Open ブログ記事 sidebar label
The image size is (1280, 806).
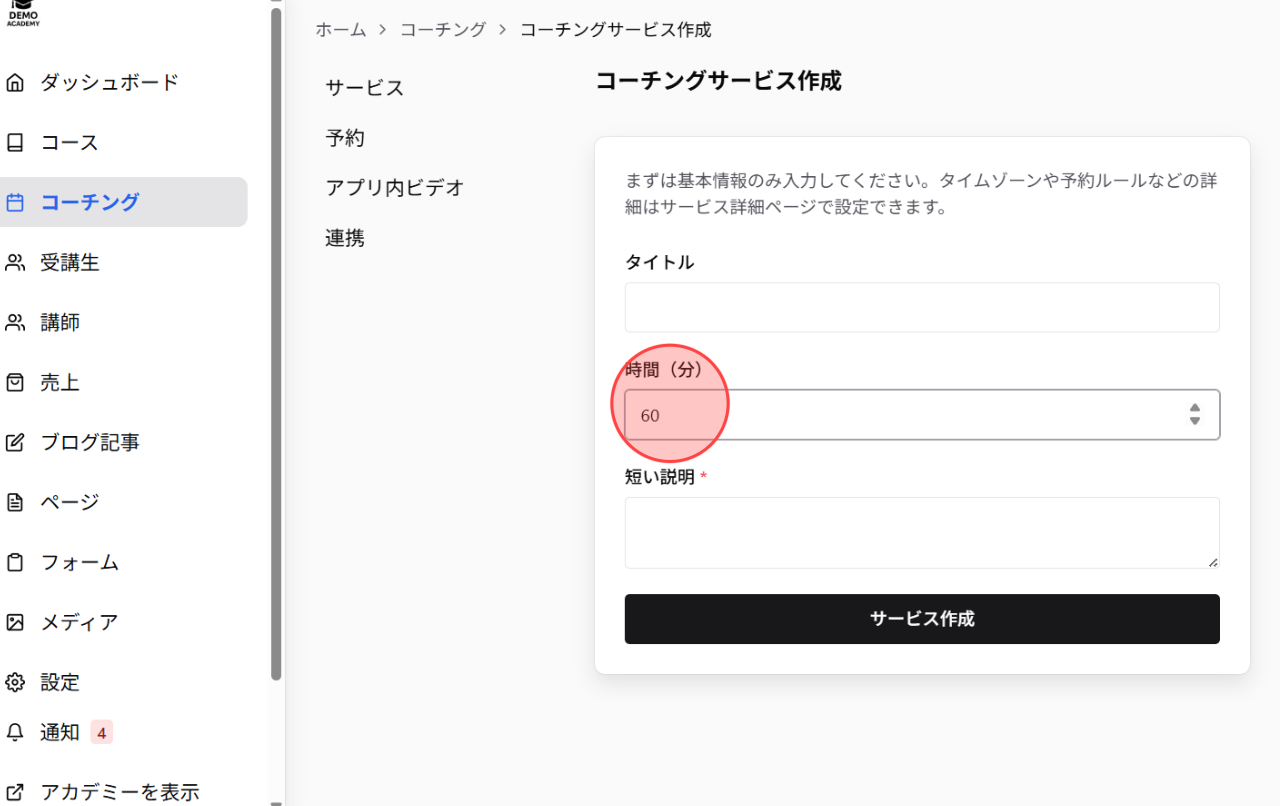90,442
